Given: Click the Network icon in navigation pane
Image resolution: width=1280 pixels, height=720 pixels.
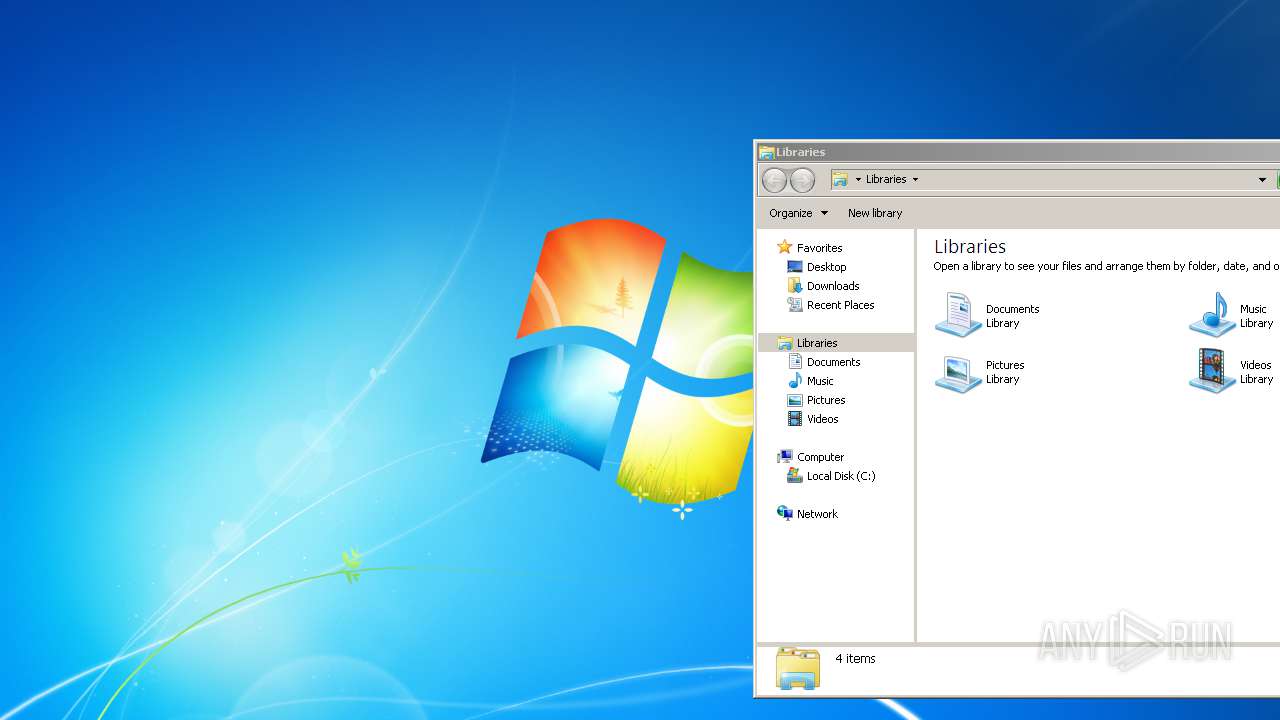Looking at the screenshot, I should pos(785,514).
